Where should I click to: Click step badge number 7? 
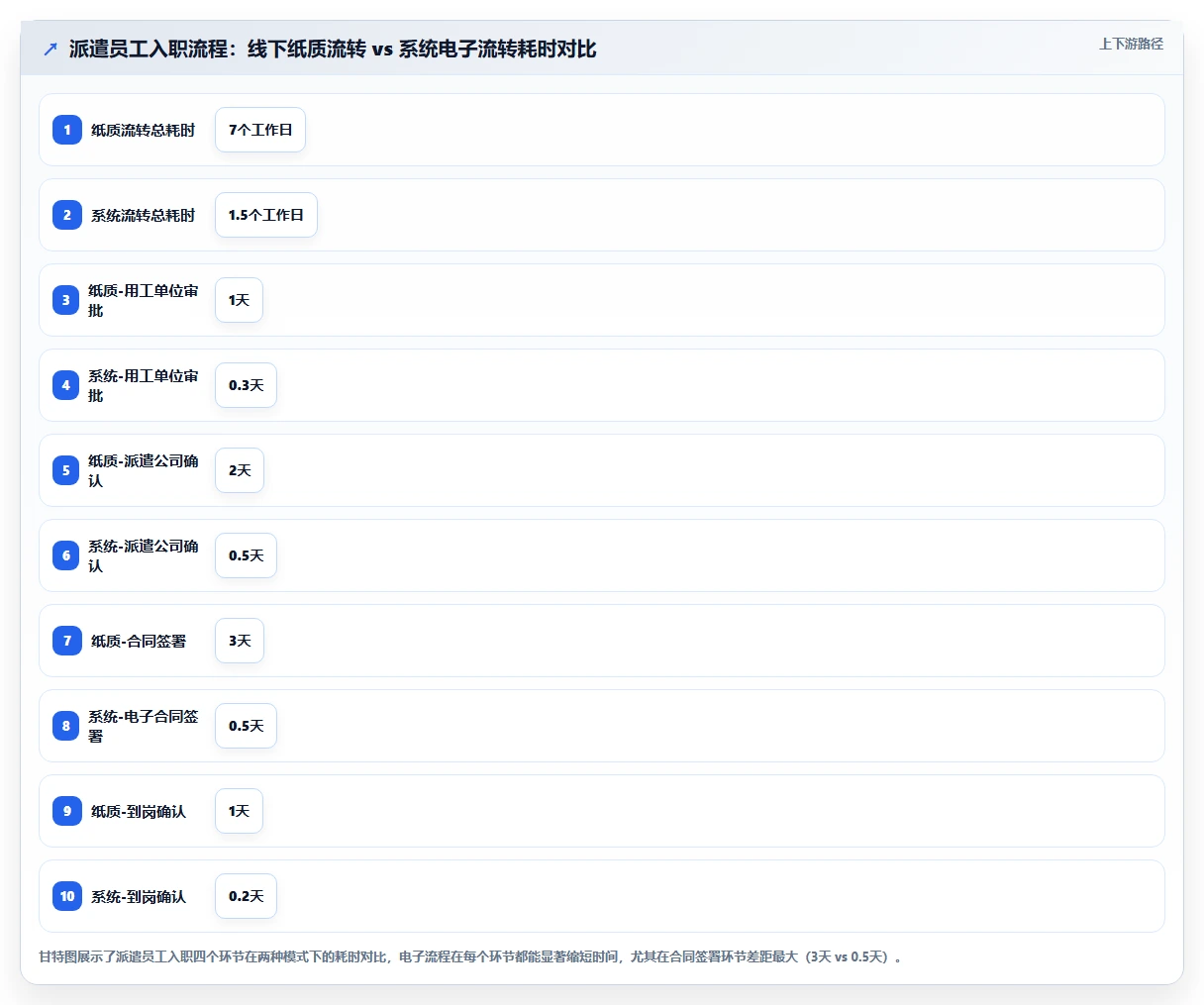[x=67, y=641]
